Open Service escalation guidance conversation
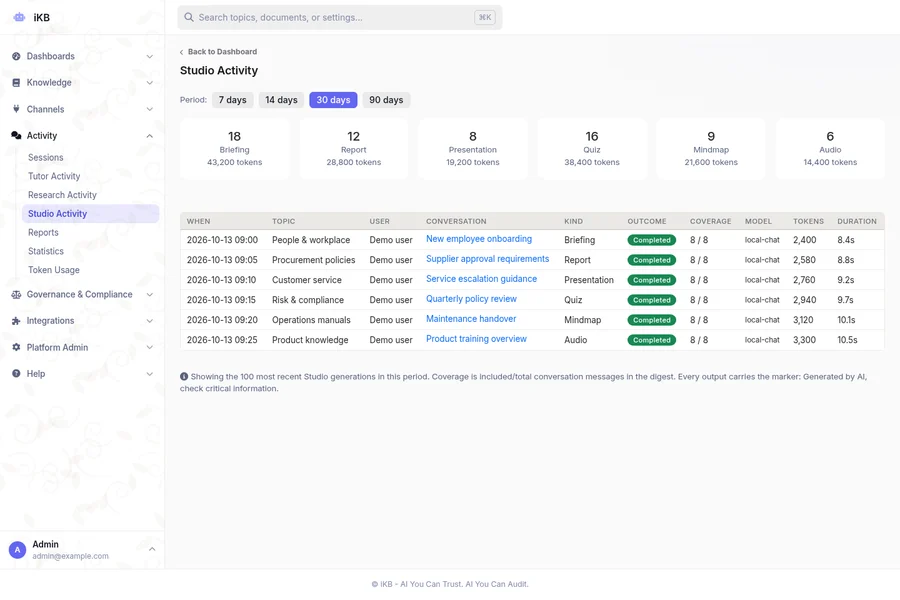Screen dimensions: 900x600 point(481,279)
